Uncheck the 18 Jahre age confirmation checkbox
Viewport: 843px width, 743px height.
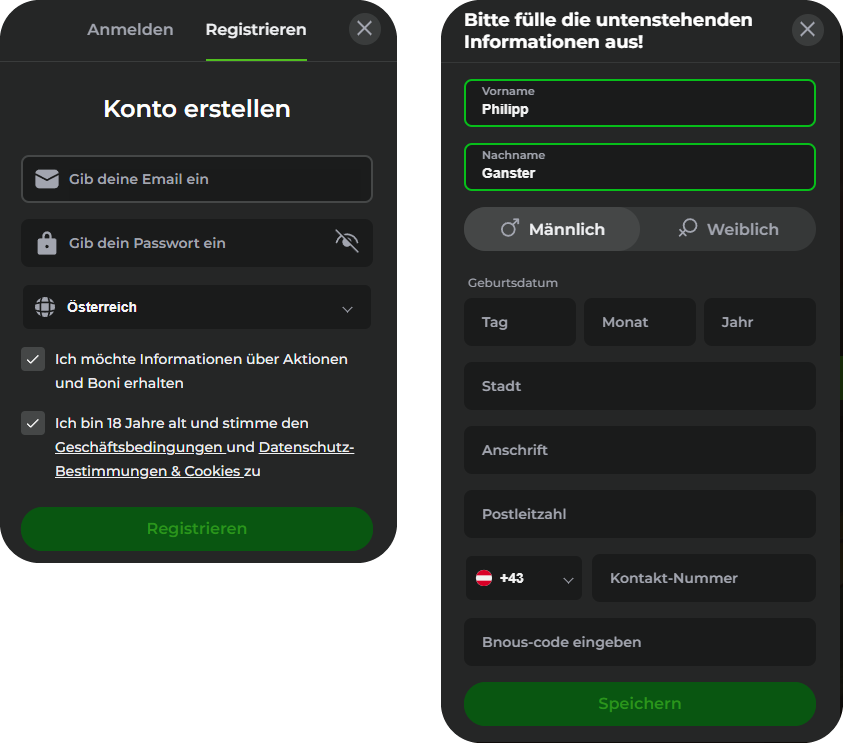(x=33, y=423)
